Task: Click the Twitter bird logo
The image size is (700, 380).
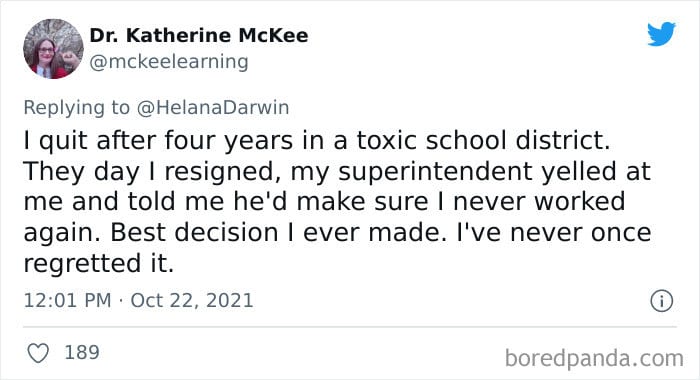Action: (x=662, y=33)
